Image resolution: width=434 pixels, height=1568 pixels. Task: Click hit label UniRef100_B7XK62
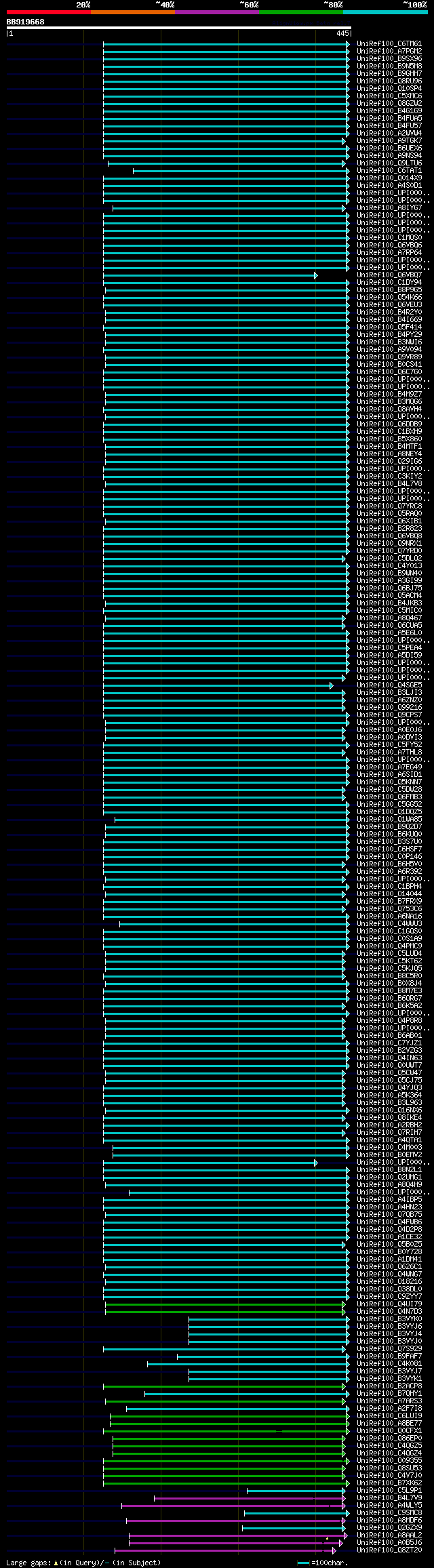click(389, 1483)
